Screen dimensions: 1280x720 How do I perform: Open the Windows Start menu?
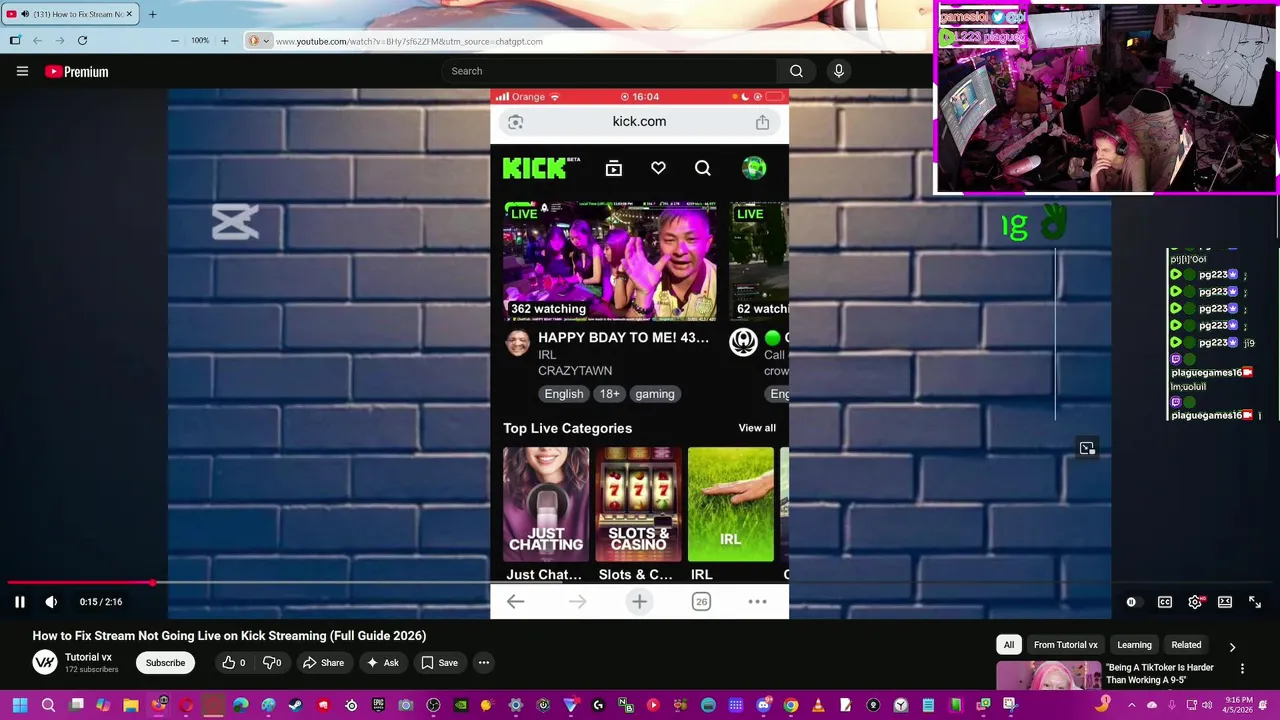(x=19, y=706)
